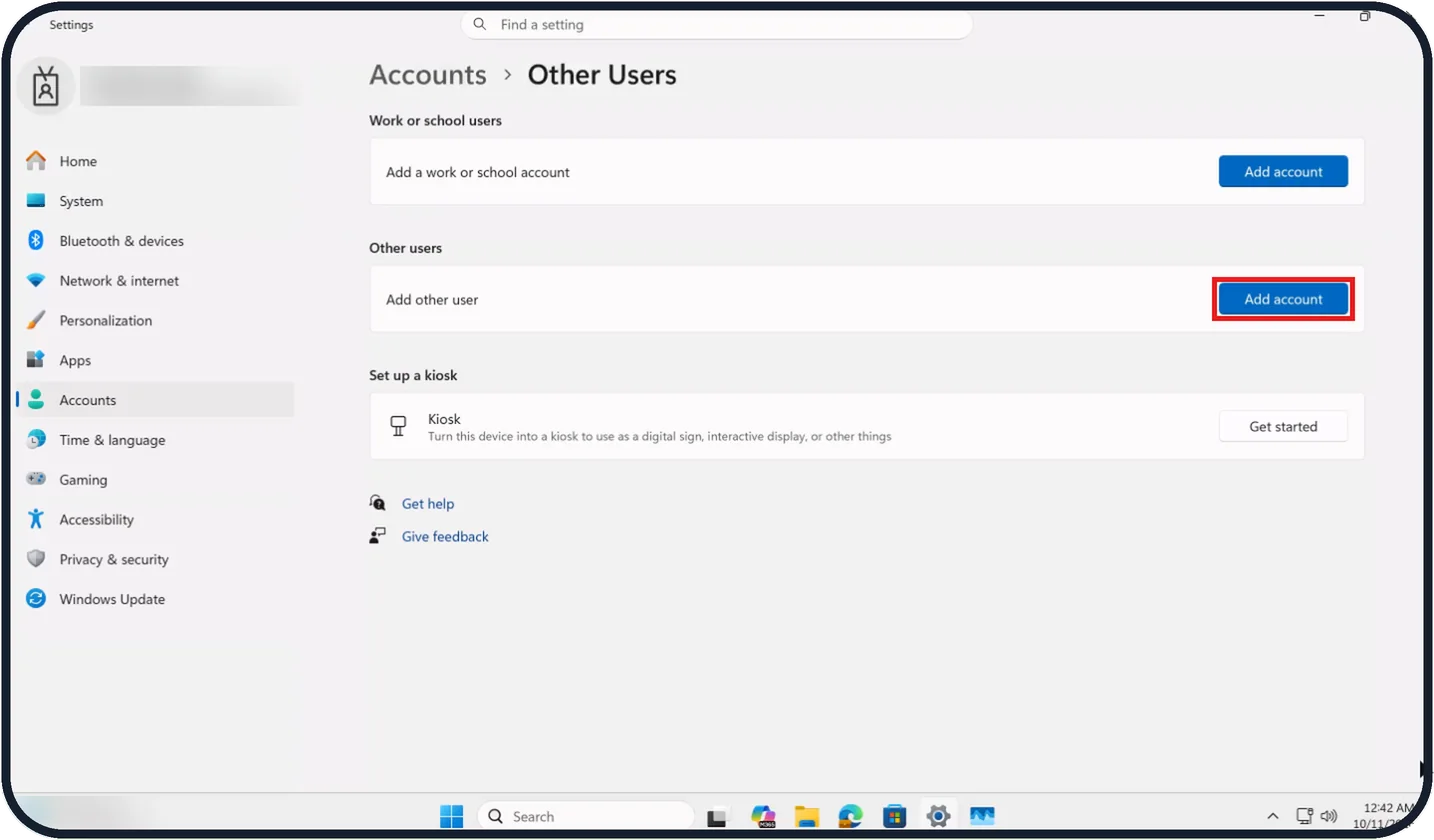Click the volume speaker icon in the tray
Image resolution: width=1434 pixels, height=840 pixels.
point(1329,816)
